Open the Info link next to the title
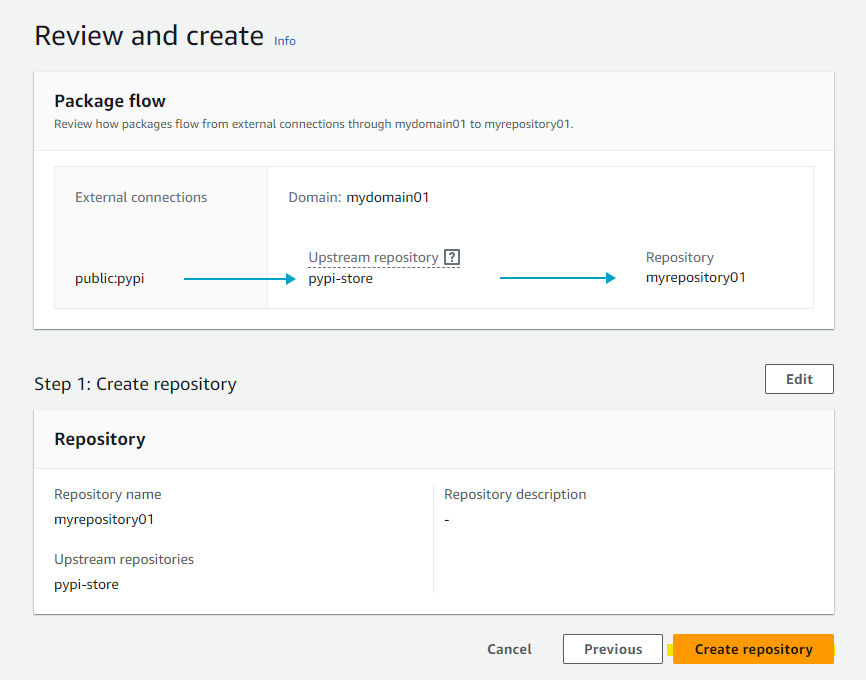Image resolution: width=866 pixels, height=680 pixels. pyautogui.click(x=285, y=41)
